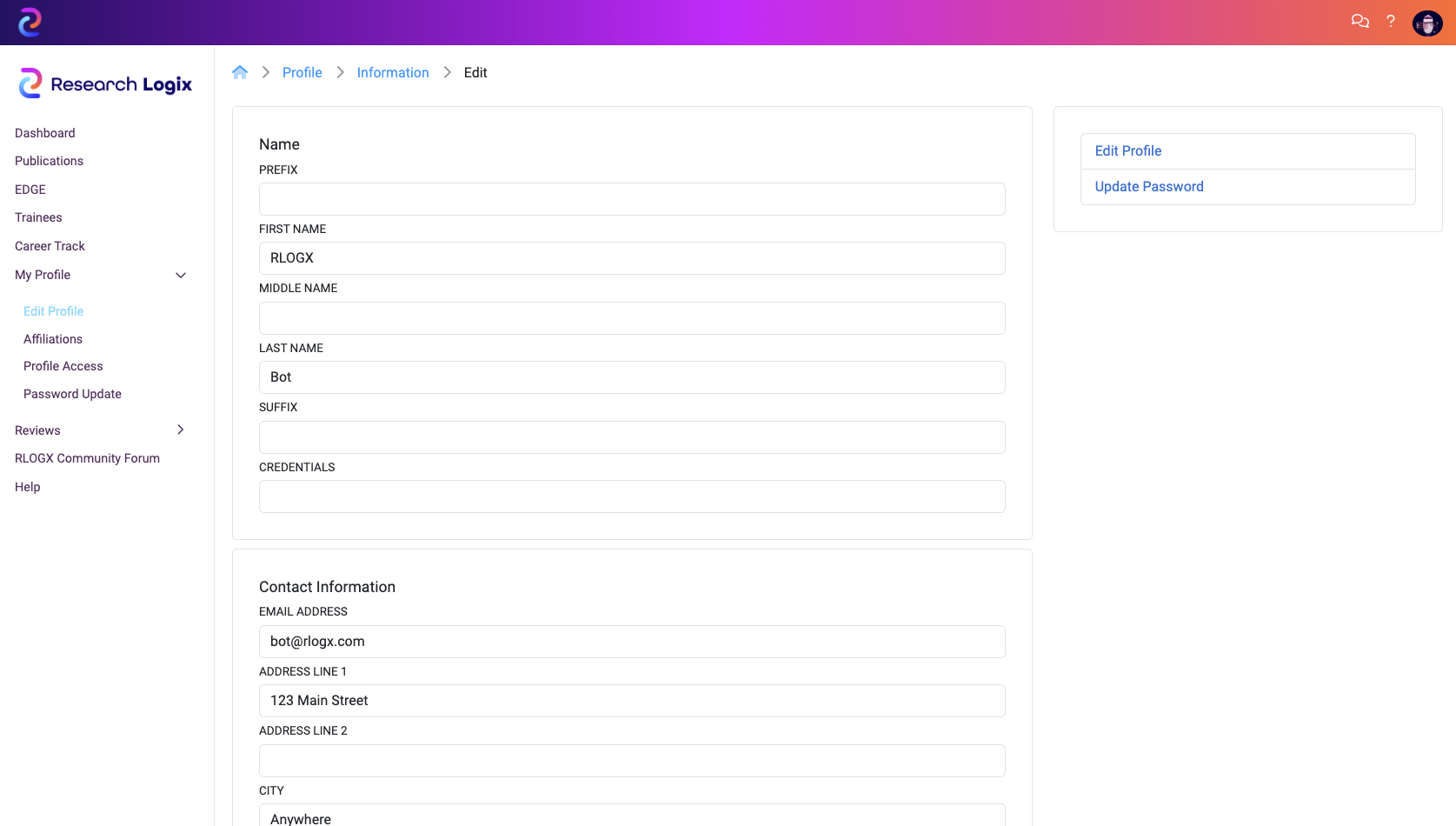This screenshot has width=1456, height=826.
Task: Follow the Profile breadcrumb link
Action: tap(303, 72)
